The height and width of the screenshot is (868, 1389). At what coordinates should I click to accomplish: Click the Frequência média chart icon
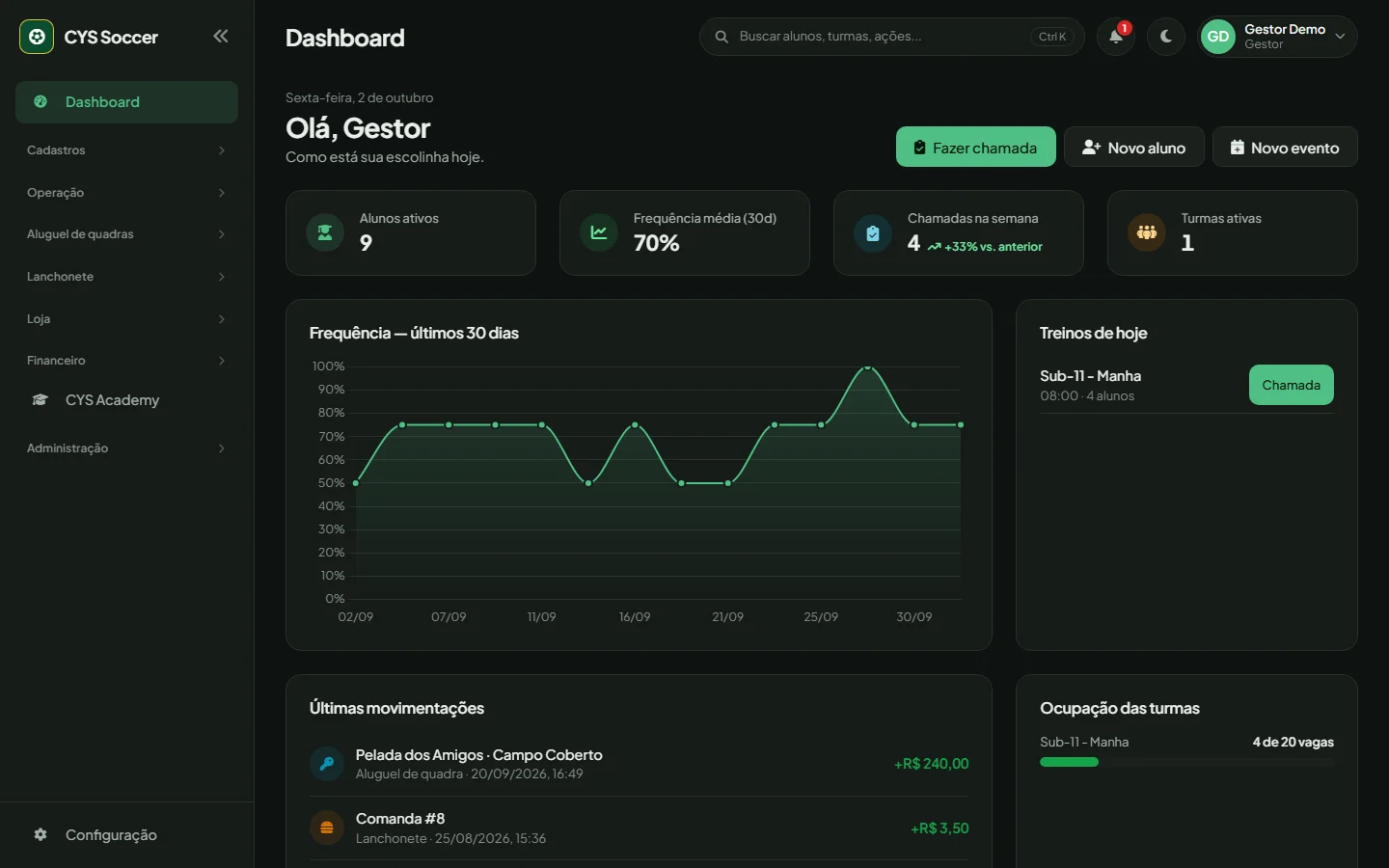point(599,232)
